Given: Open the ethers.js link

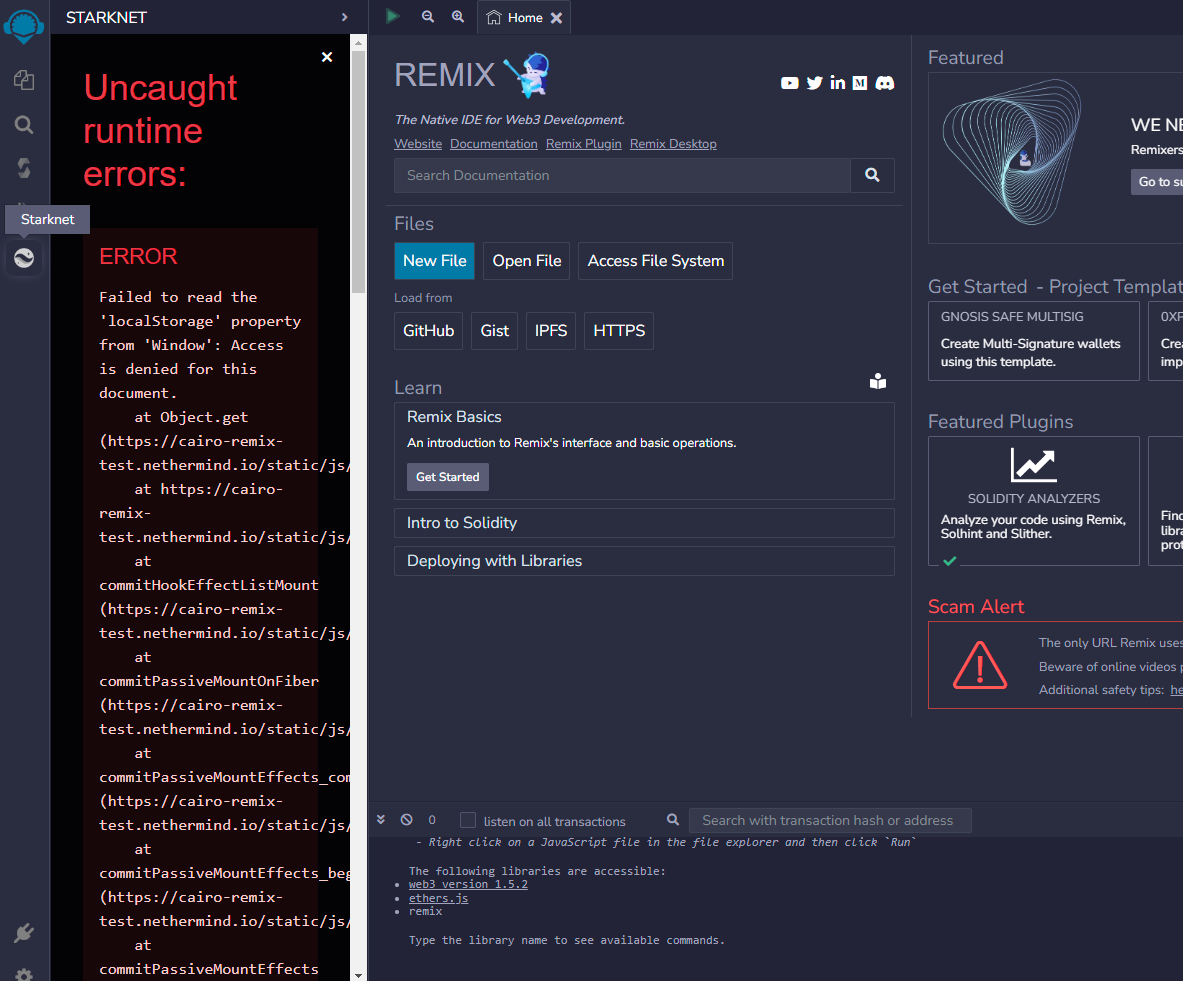Looking at the screenshot, I should click(438, 898).
